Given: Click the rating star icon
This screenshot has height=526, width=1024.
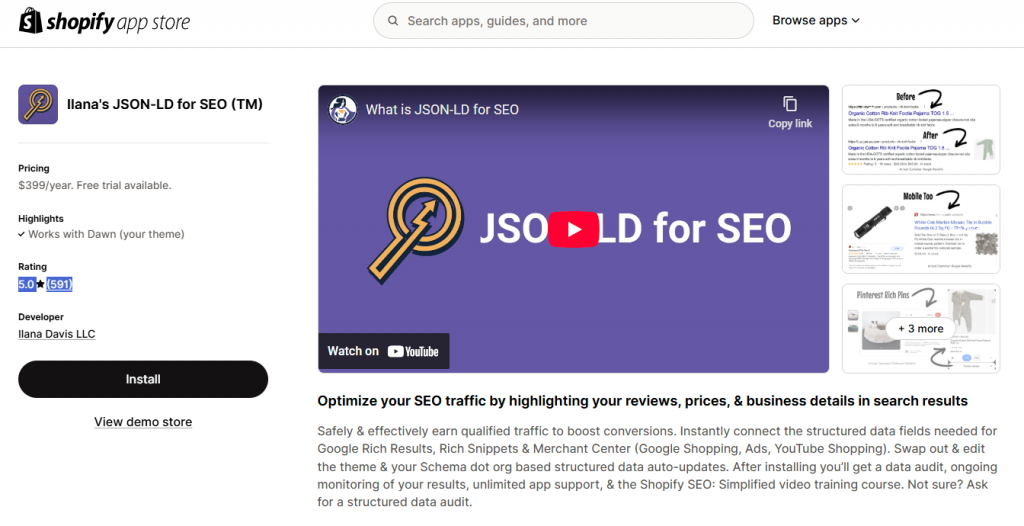Looking at the screenshot, I should (40, 284).
